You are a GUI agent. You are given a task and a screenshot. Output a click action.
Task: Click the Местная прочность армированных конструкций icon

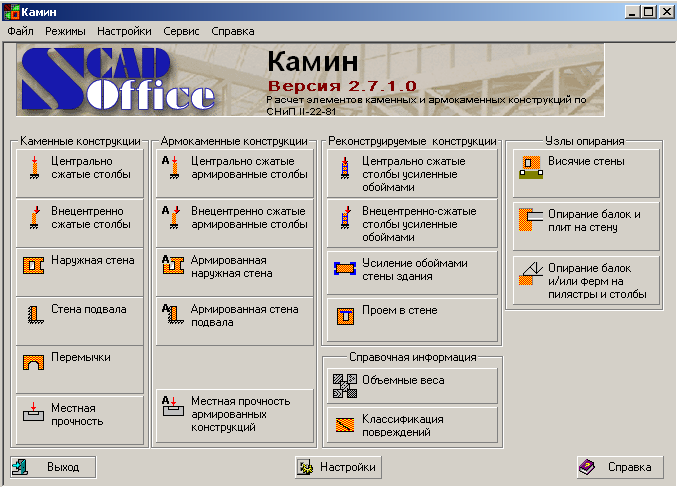click(173, 407)
